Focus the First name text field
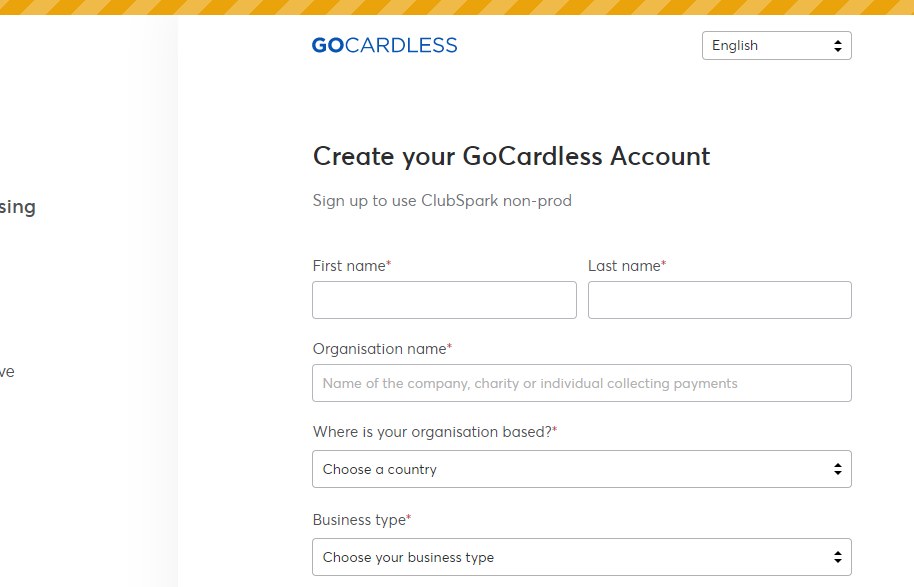Image resolution: width=914 pixels, height=587 pixels. coord(444,300)
